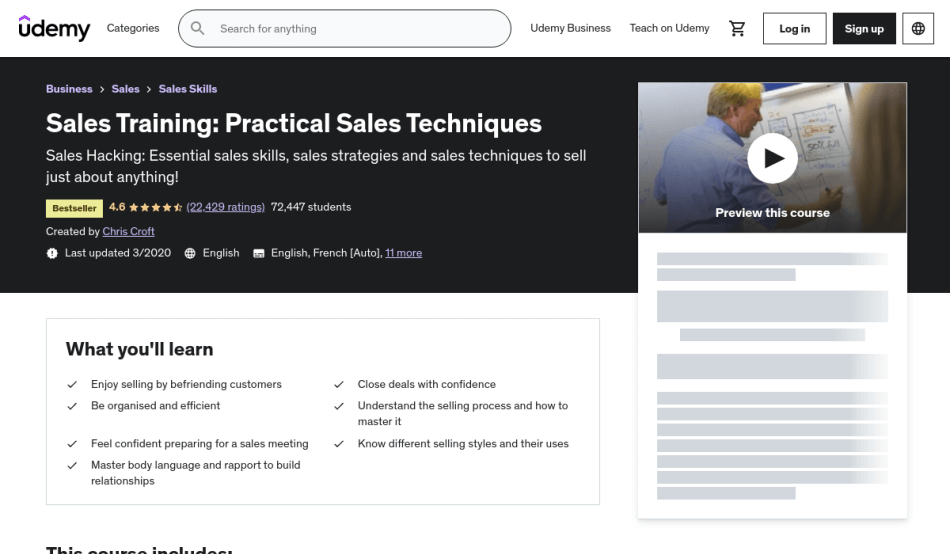Image resolution: width=950 pixels, height=554 pixels.
Task: Click the star rating icons
Action: click(156, 207)
